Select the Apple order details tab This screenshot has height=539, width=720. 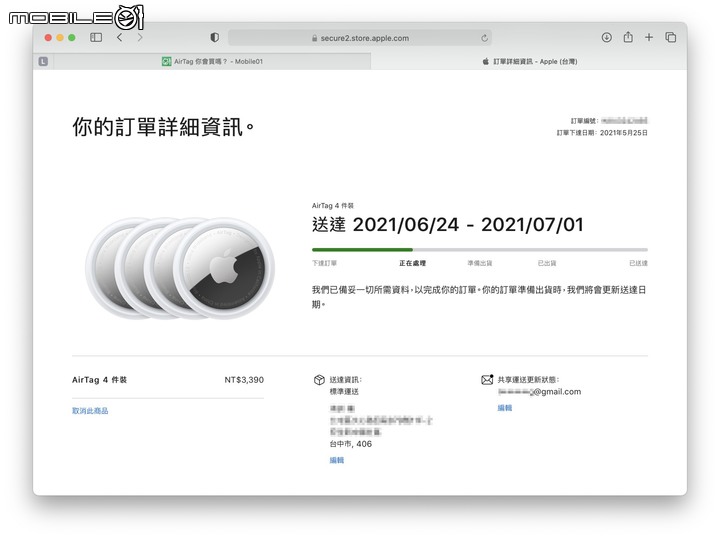[x=529, y=61]
